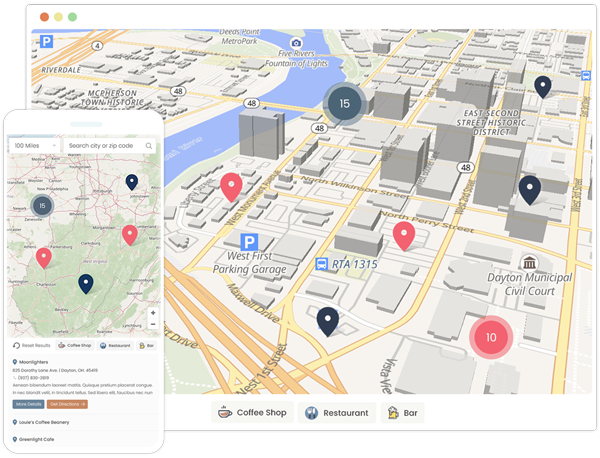Toggle the desktop Bar filter
600x458 pixels.
click(x=406, y=412)
